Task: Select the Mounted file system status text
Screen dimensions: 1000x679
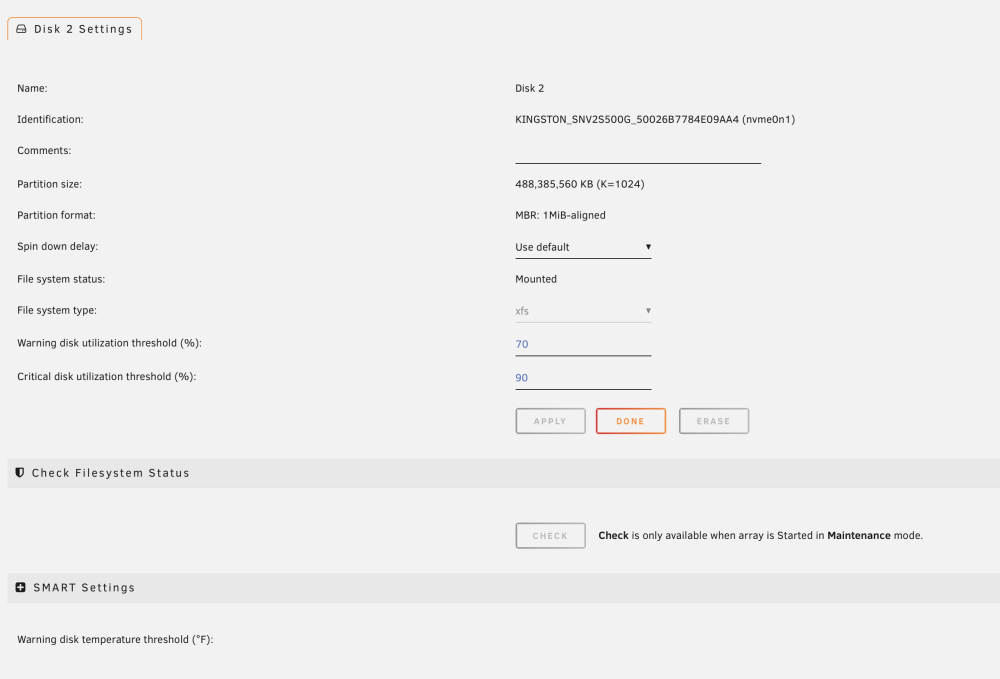Action: [536, 279]
